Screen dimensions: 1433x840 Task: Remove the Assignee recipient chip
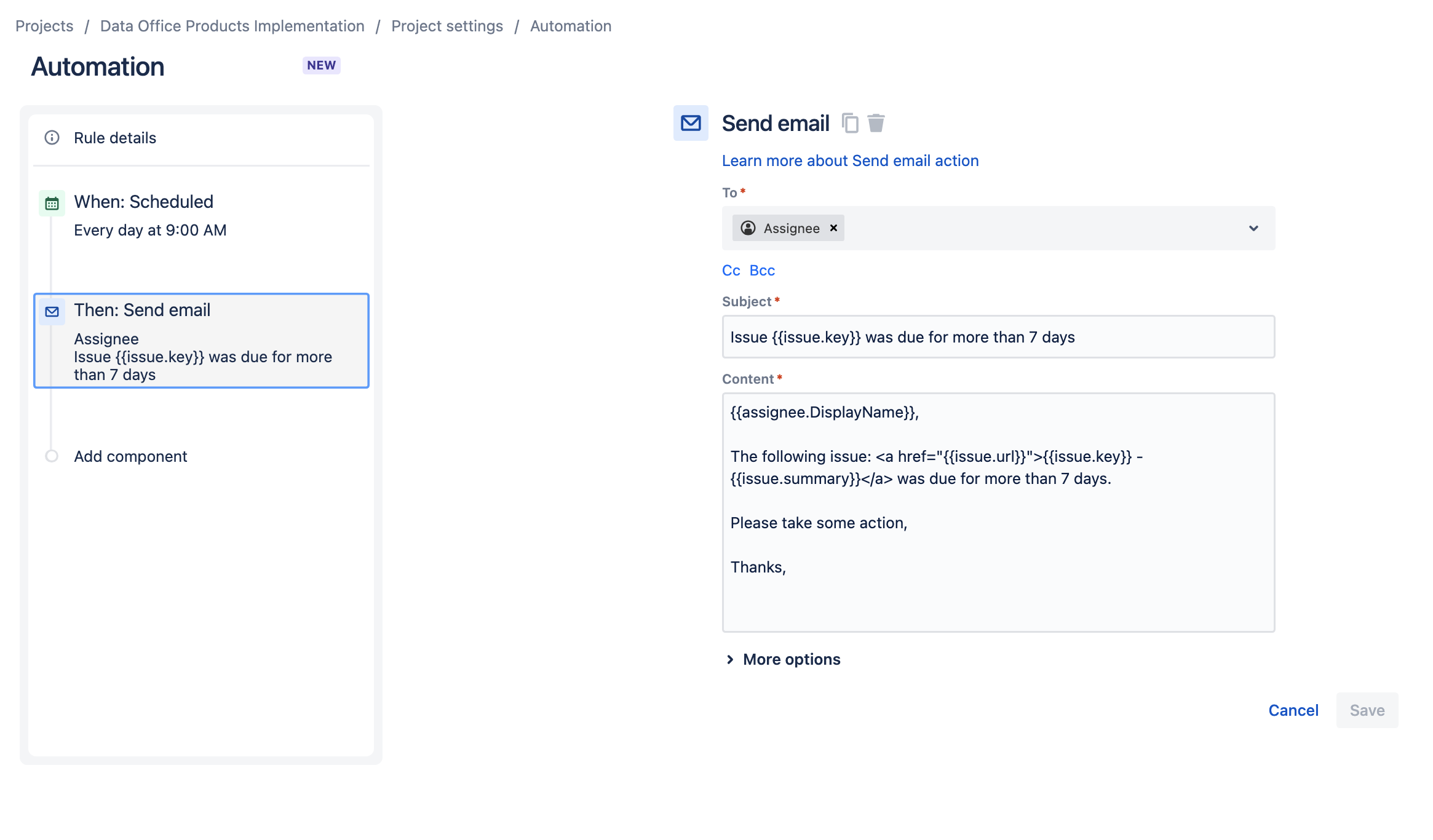coord(833,228)
